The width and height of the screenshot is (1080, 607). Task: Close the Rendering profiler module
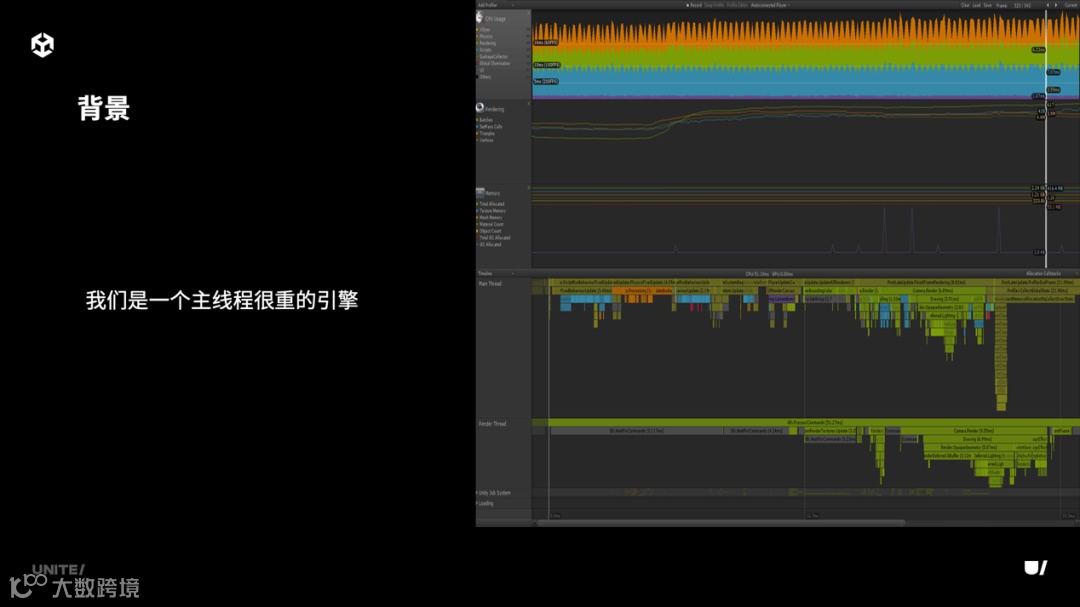(528, 103)
